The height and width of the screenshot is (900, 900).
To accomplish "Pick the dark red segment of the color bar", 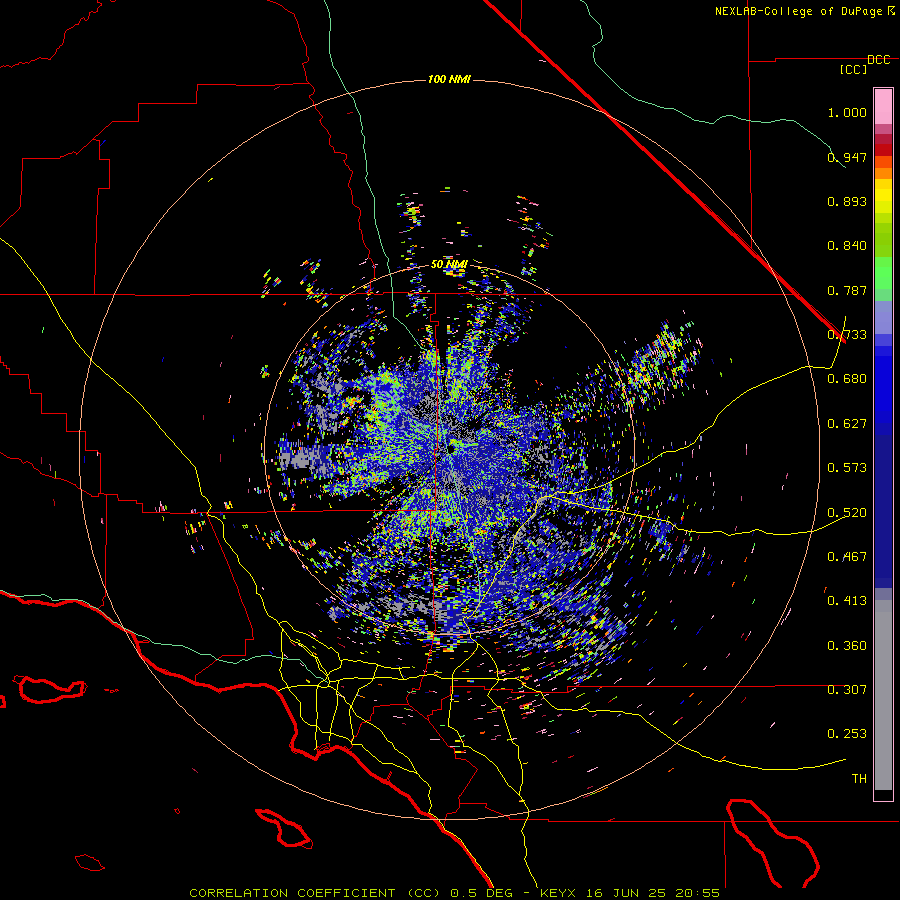I will point(883,150).
